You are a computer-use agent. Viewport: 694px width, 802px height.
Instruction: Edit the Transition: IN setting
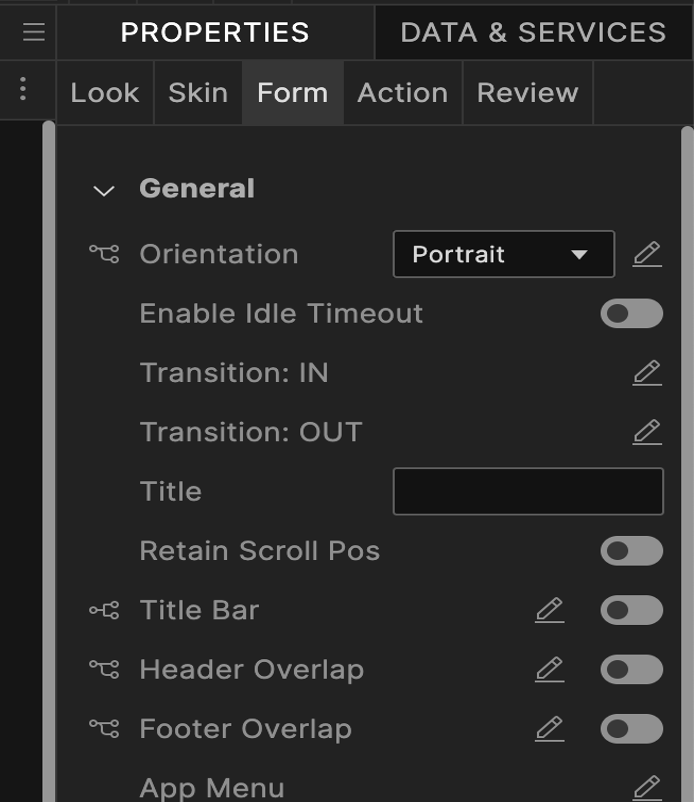coord(647,373)
